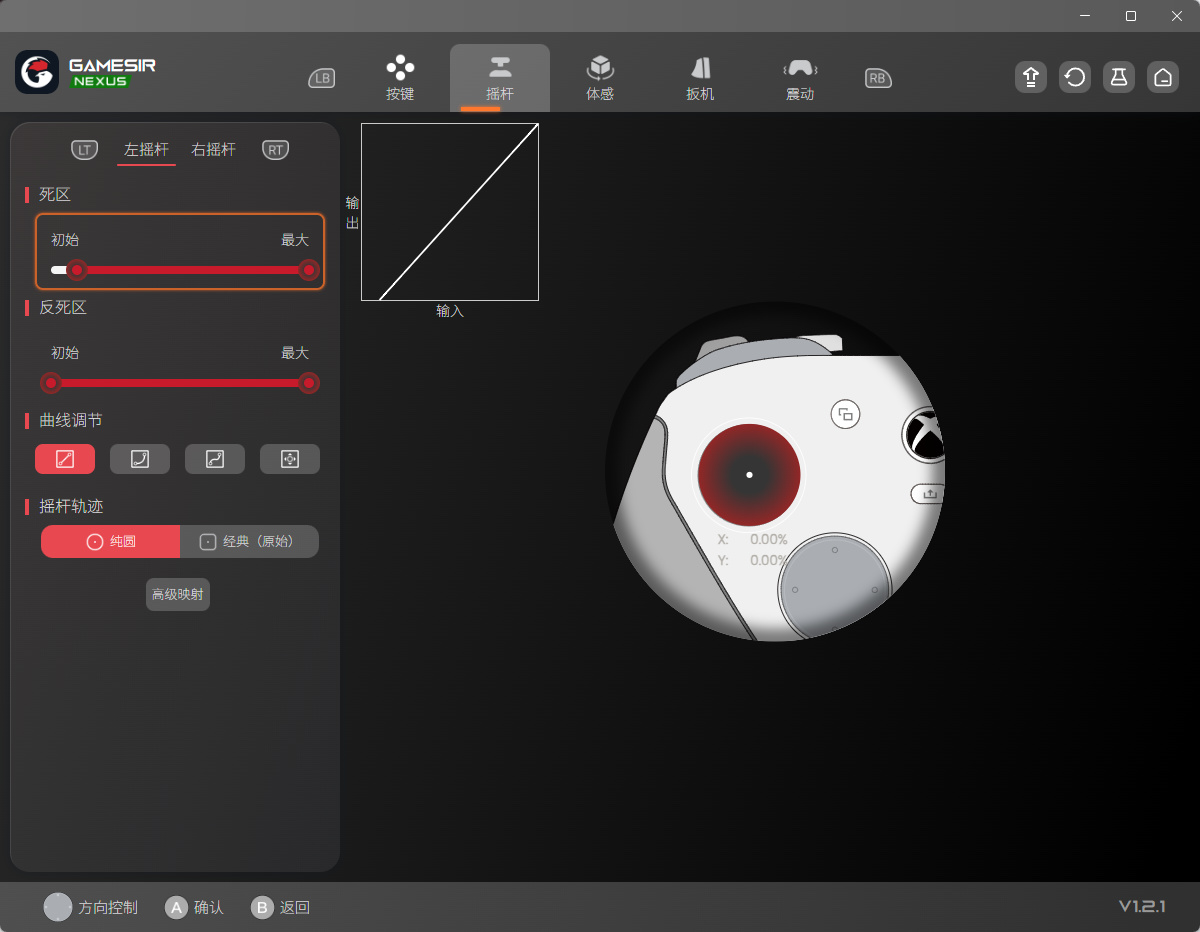The height and width of the screenshot is (932, 1200).
Task: Click the home icon in header
Action: 1162,77
